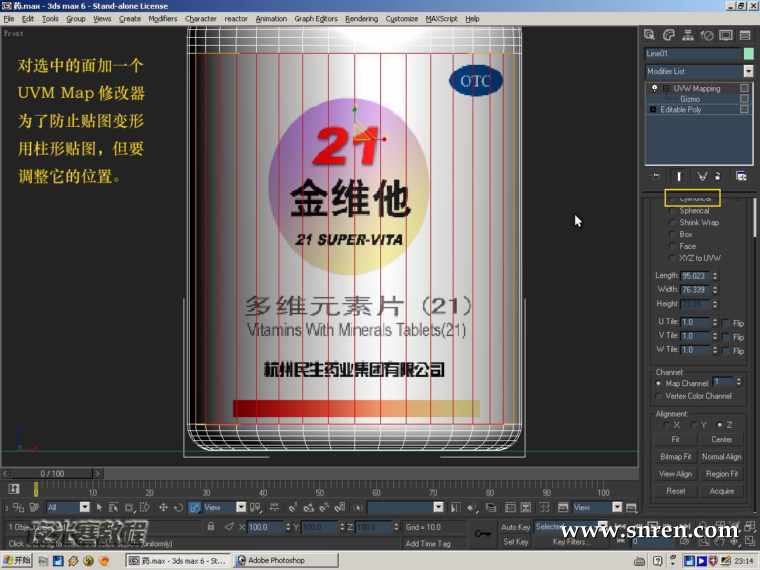Click Select by Name toolbar icon
The width and height of the screenshot is (760, 570).
113,507
